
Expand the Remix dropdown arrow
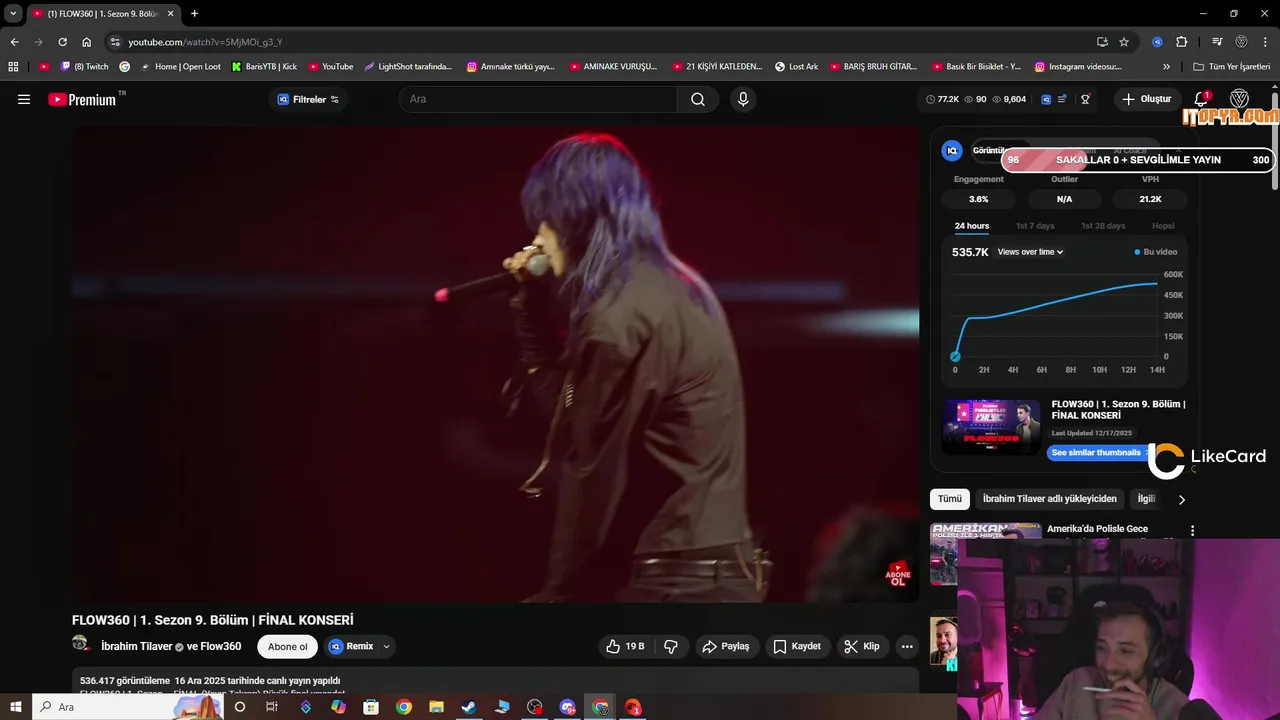point(386,647)
